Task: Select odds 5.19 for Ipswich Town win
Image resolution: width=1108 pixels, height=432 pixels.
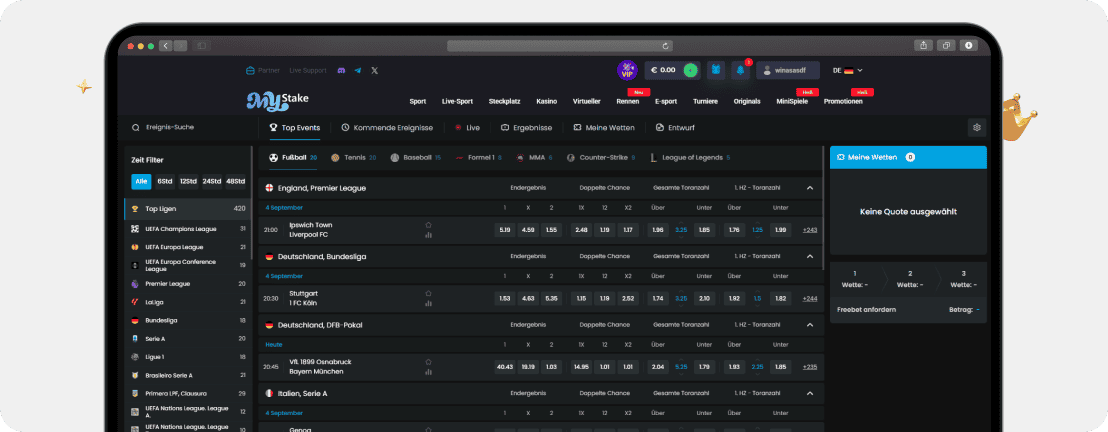Action: [505, 230]
